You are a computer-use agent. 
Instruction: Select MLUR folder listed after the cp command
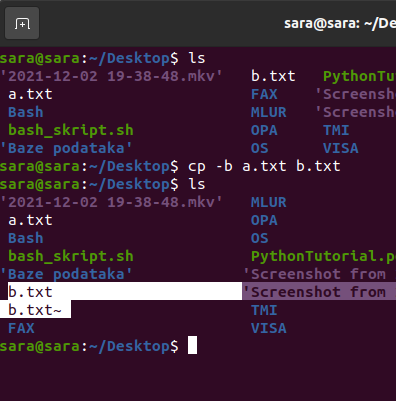(269, 202)
